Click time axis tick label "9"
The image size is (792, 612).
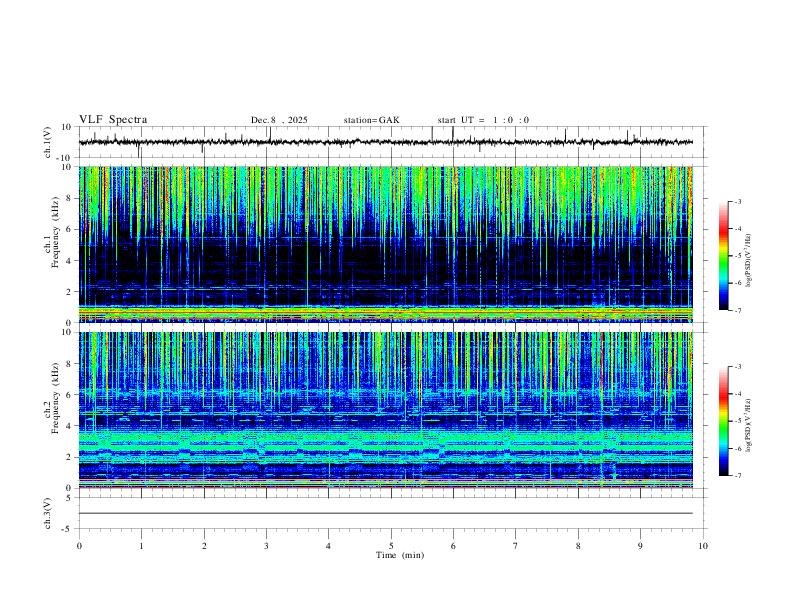(x=640, y=546)
